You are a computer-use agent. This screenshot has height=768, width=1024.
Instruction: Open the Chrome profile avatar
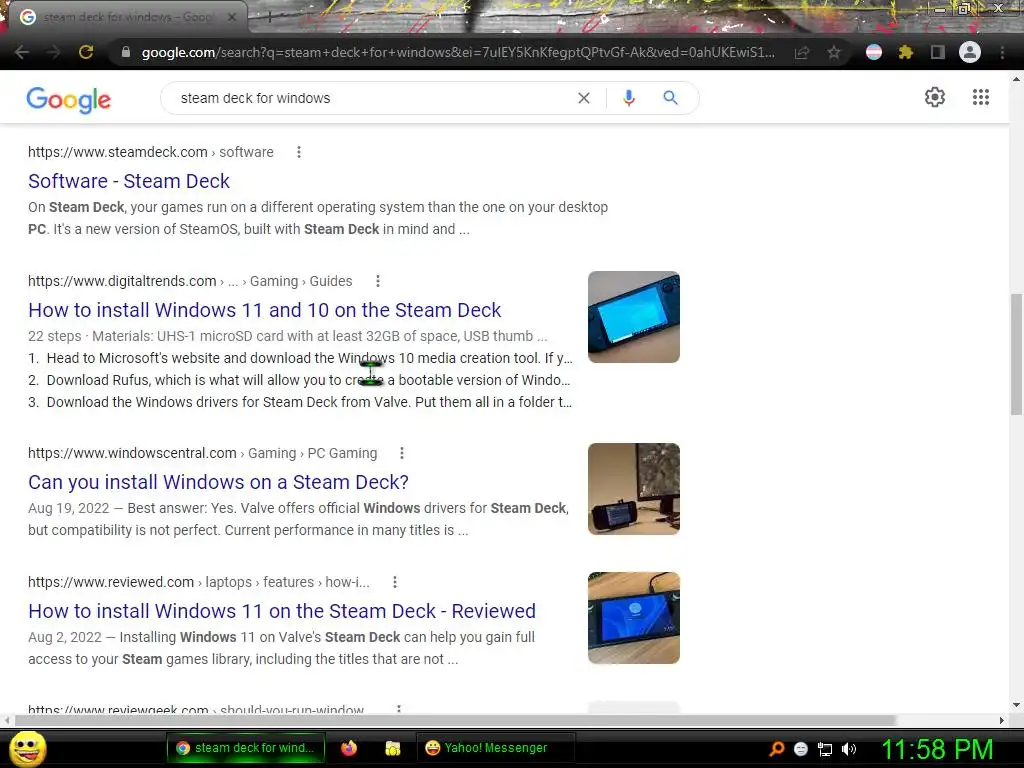(x=970, y=52)
